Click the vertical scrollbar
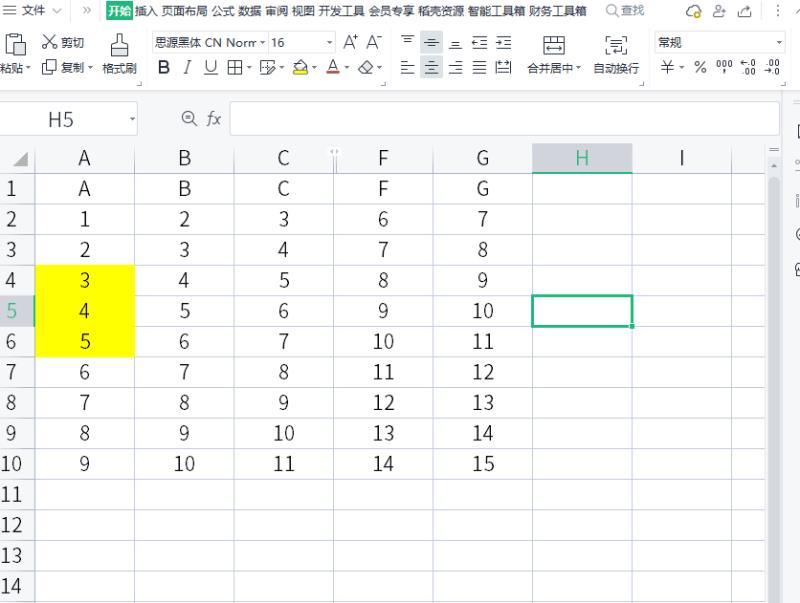800x603 pixels. (x=774, y=388)
